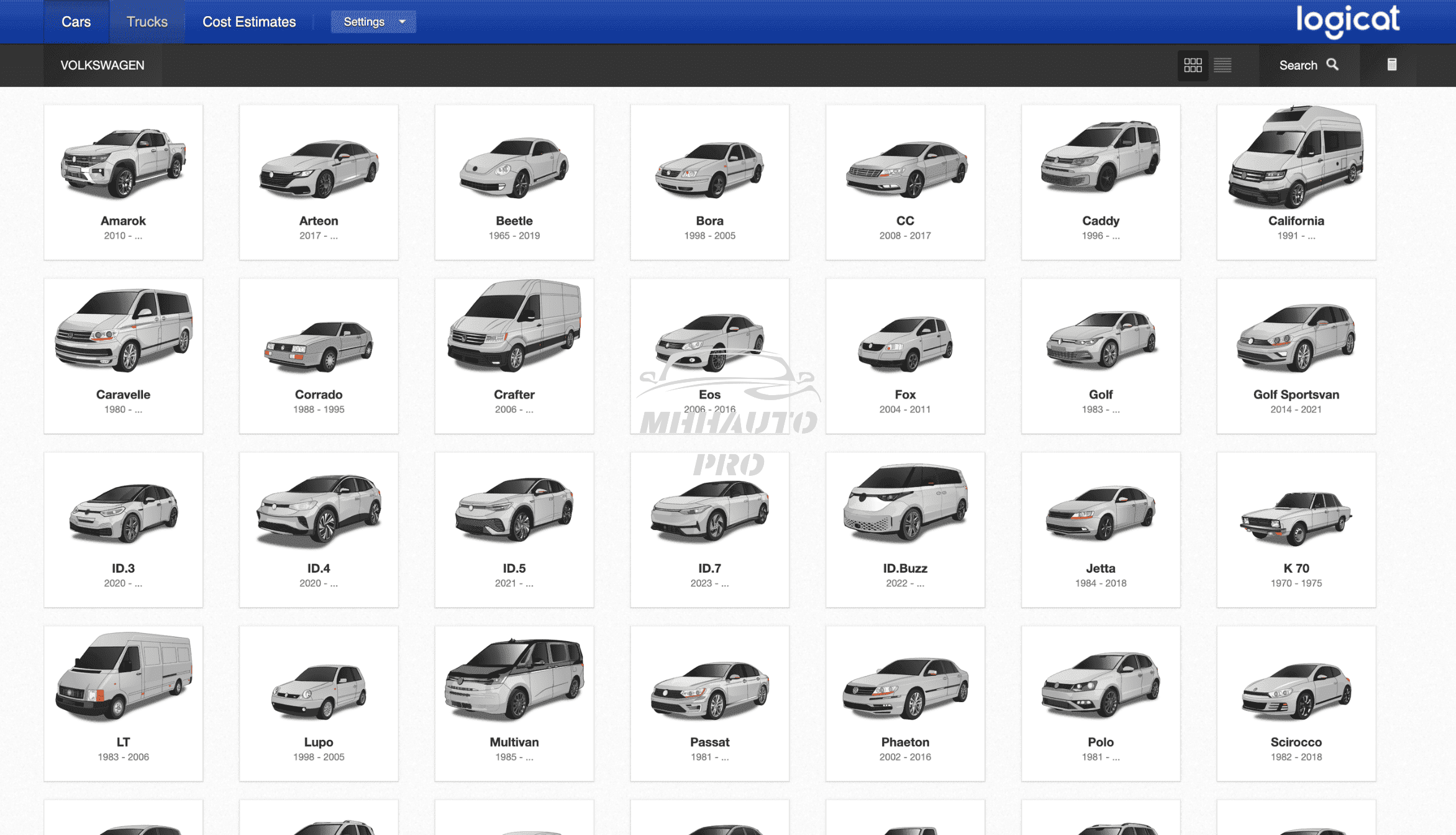Choose the ID.Buzz model image
This screenshot has height=835, width=1456.
click(905, 502)
